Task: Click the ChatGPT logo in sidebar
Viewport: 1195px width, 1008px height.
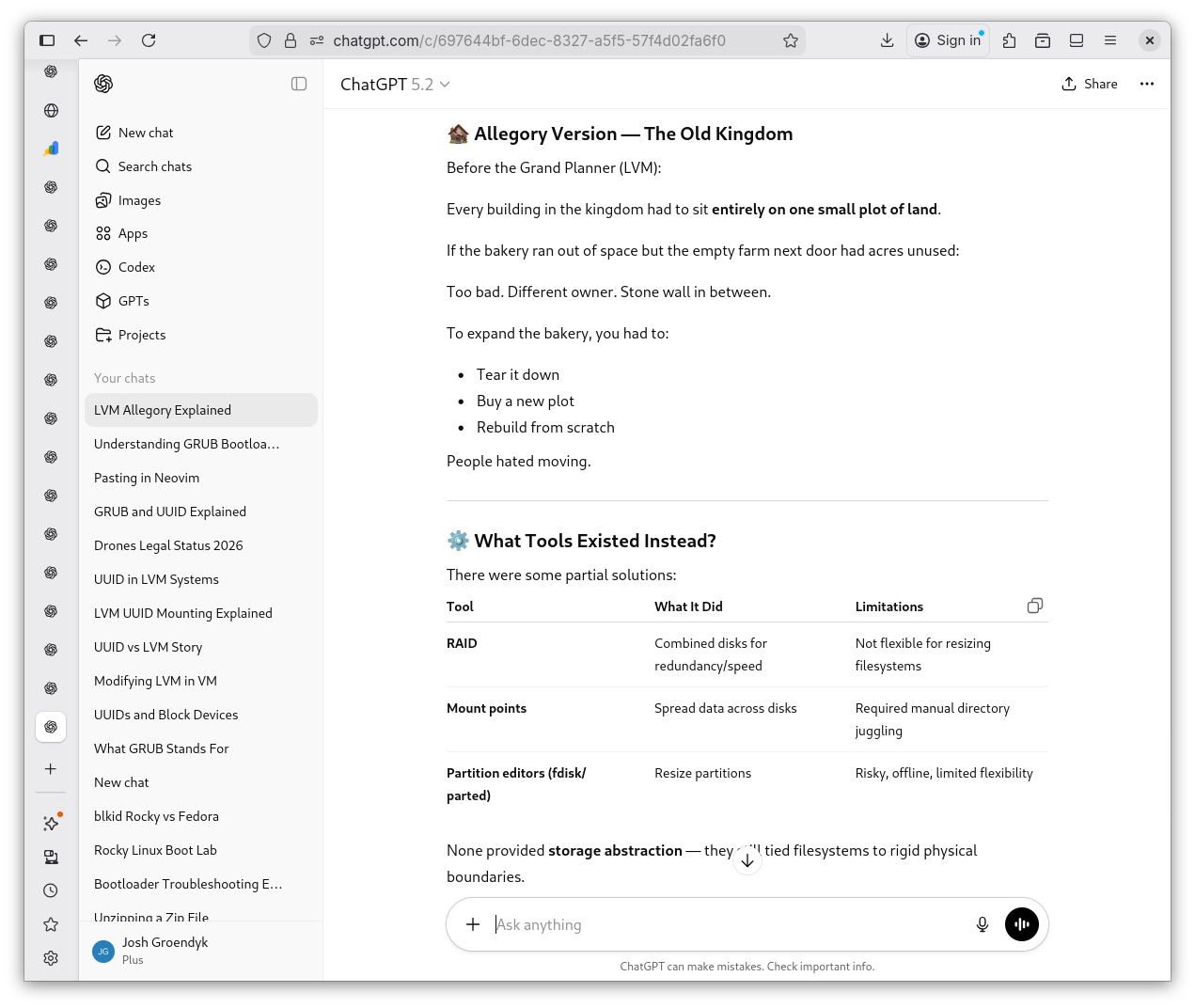Action: 104,84
